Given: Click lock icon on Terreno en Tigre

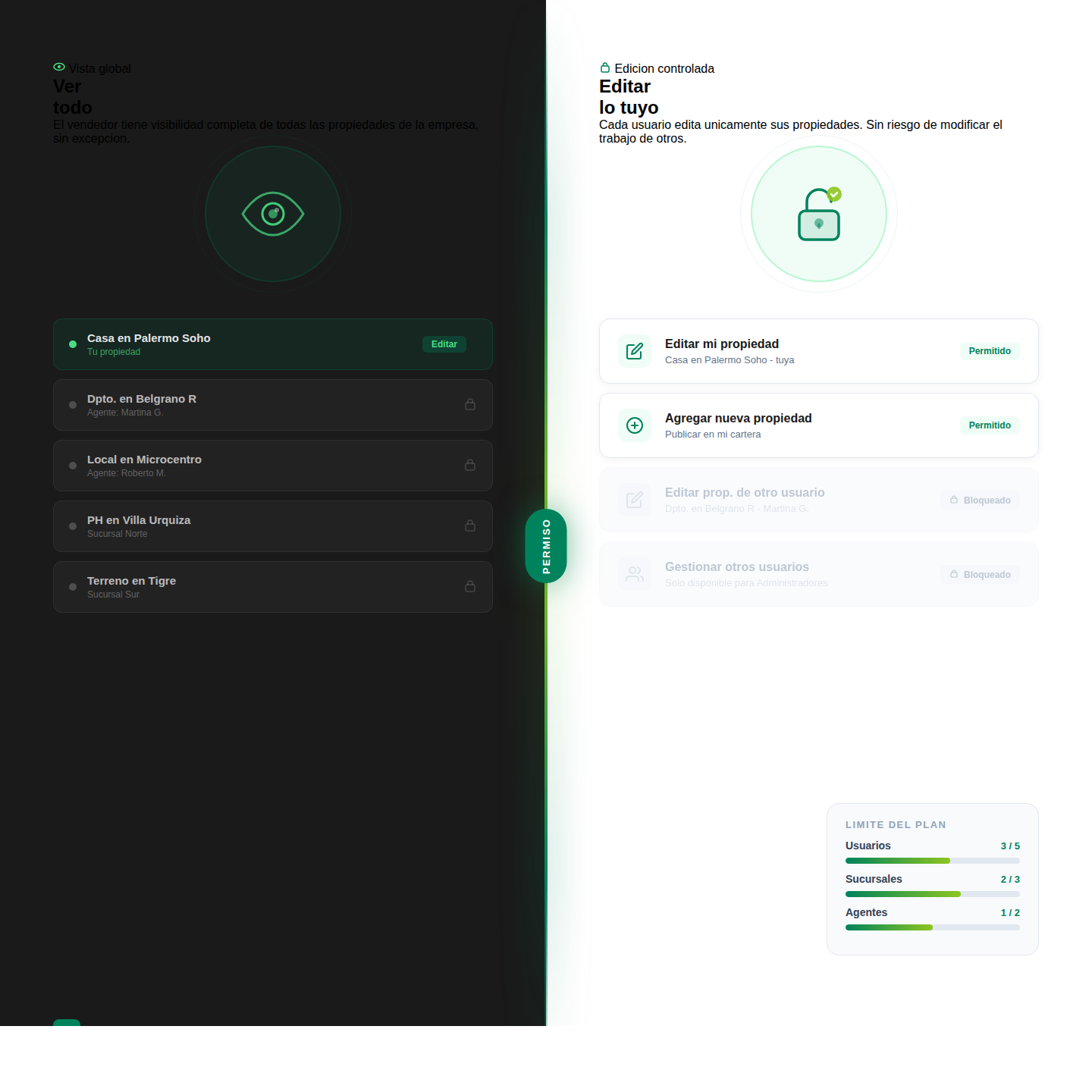Looking at the screenshot, I should click(x=470, y=587).
